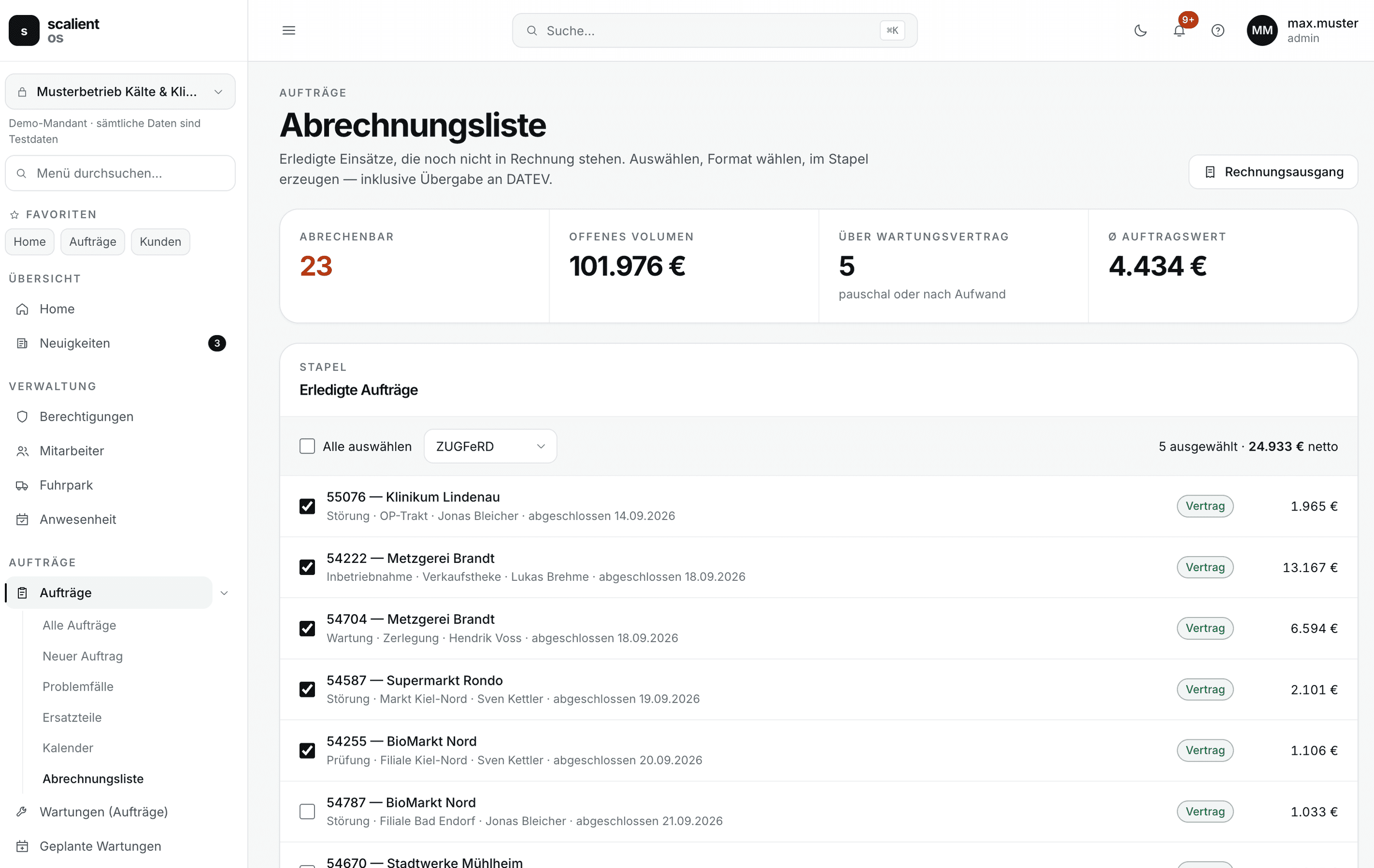The height and width of the screenshot is (868, 1374).
Task: Click the Berechtigungen shield icon
Action: click(22, 416)
